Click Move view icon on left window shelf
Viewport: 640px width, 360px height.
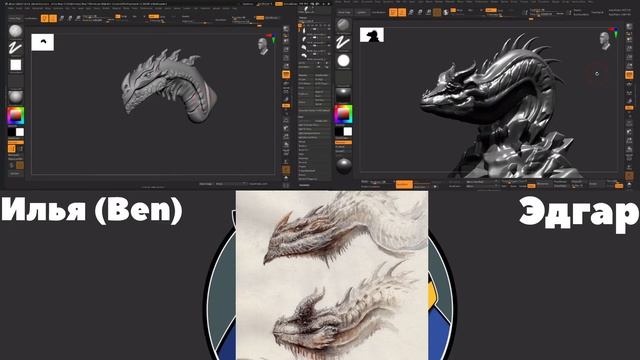click(286, 129)
